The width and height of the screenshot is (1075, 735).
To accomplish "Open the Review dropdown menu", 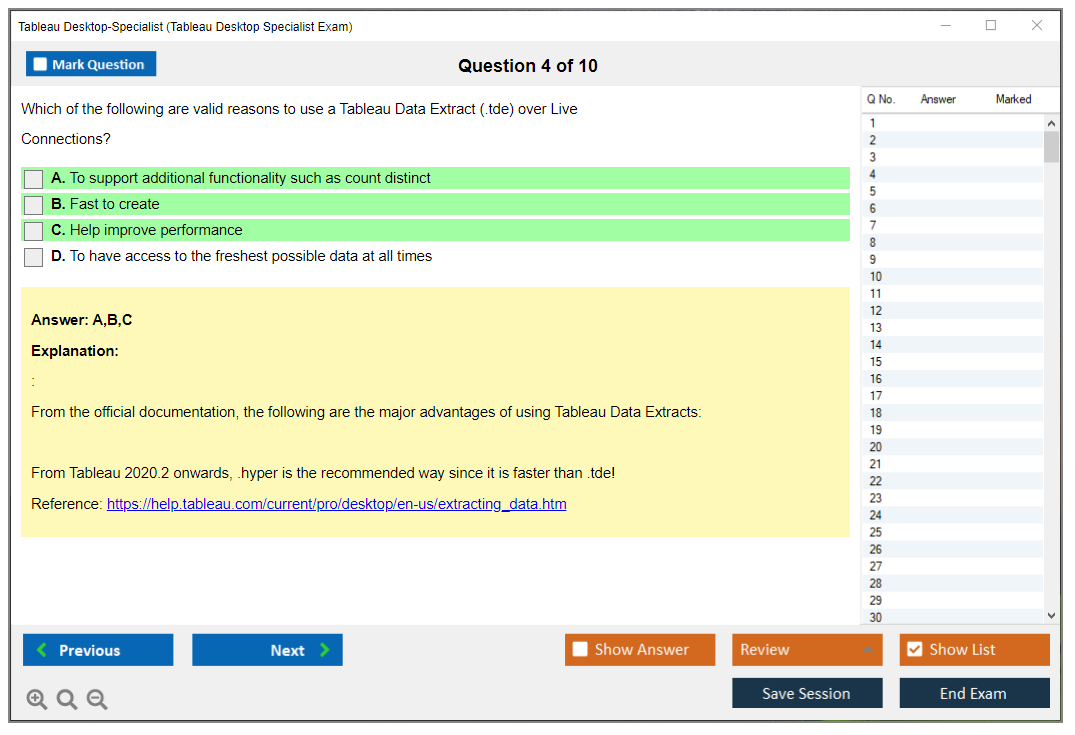I will pyautogui.click(x=806, y=650).
